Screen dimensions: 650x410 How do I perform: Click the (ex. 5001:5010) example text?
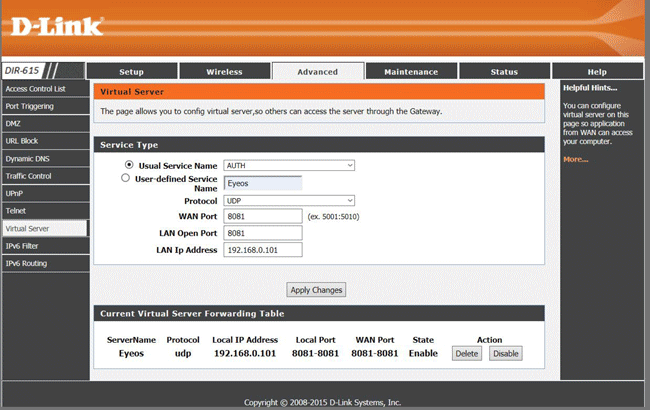(x=333, y=216)
